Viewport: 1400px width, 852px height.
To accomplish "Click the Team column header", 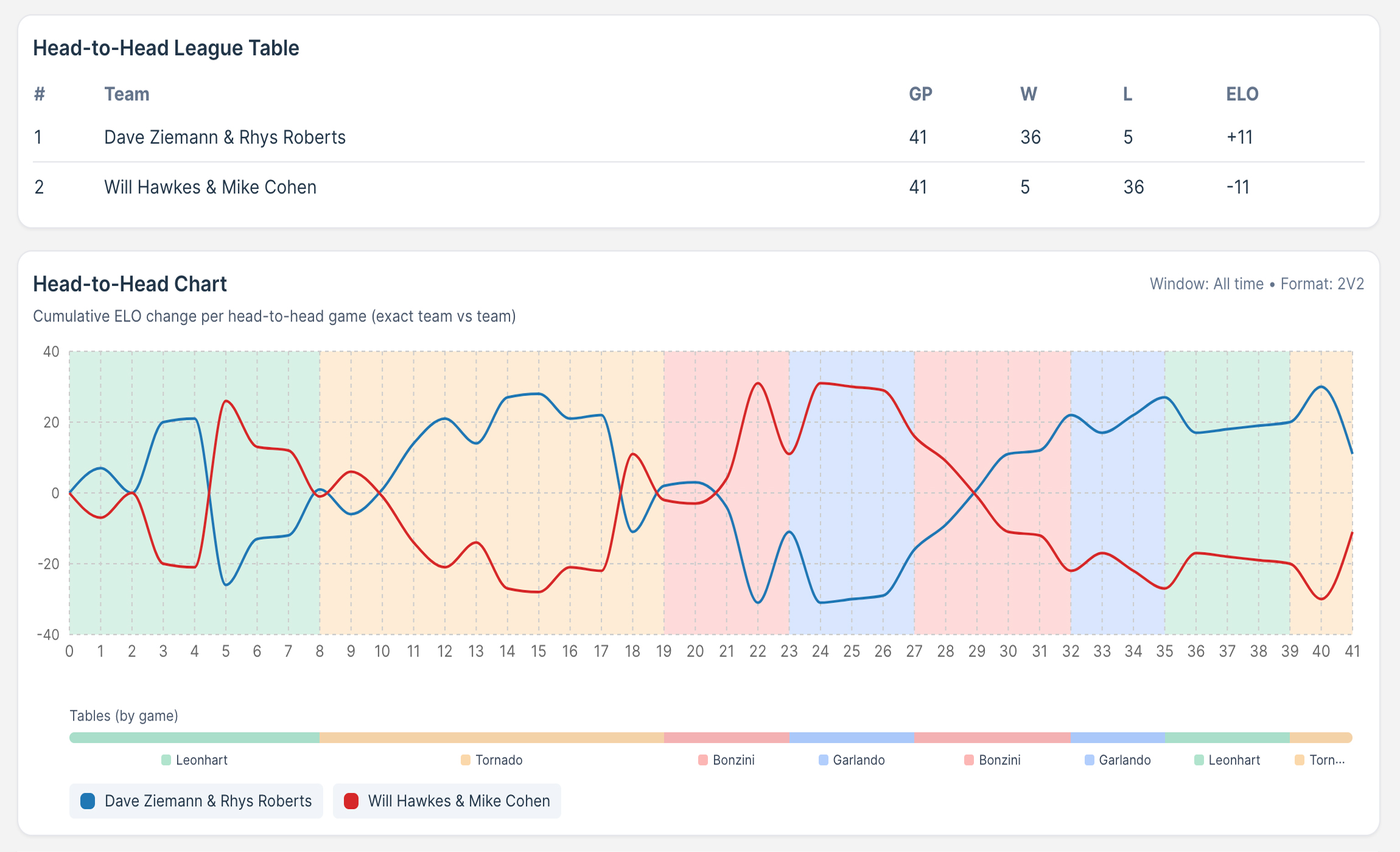I will [127, 94].
